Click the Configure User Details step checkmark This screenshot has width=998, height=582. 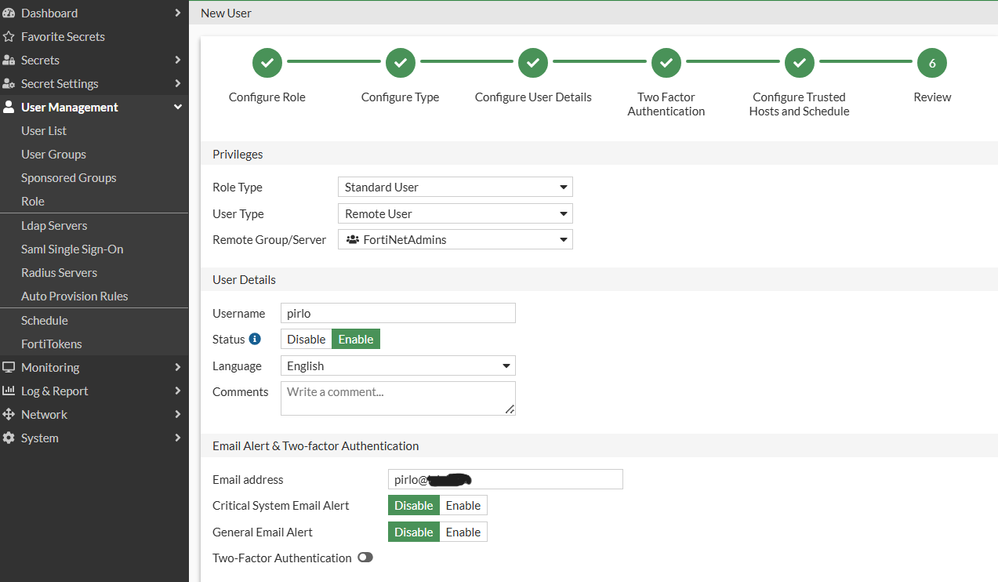[533, 63]
